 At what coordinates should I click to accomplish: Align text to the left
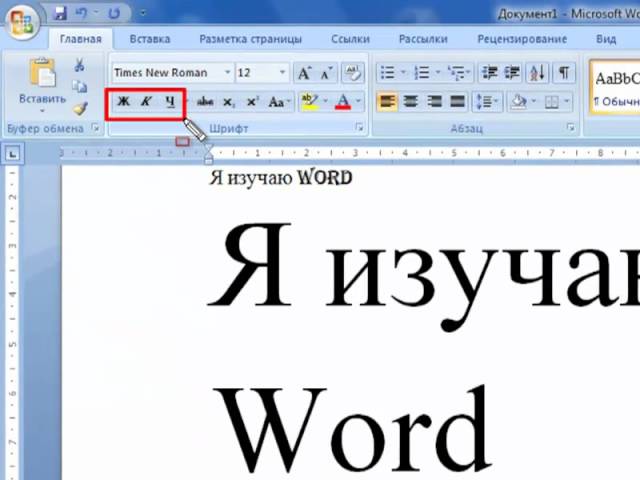click(x=387, y=101)
